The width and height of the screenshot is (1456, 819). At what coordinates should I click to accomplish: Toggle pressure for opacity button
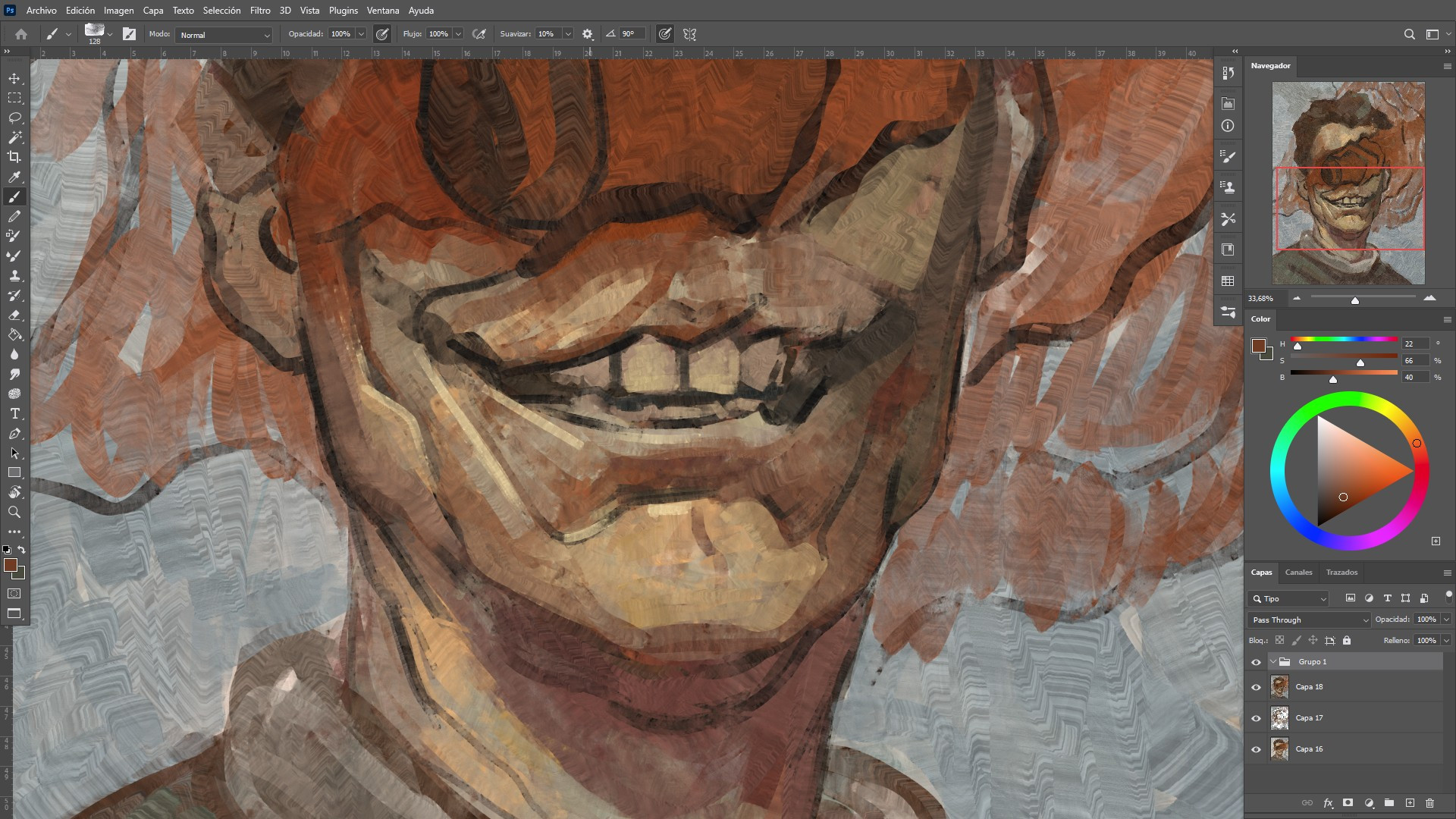point(382,34)
